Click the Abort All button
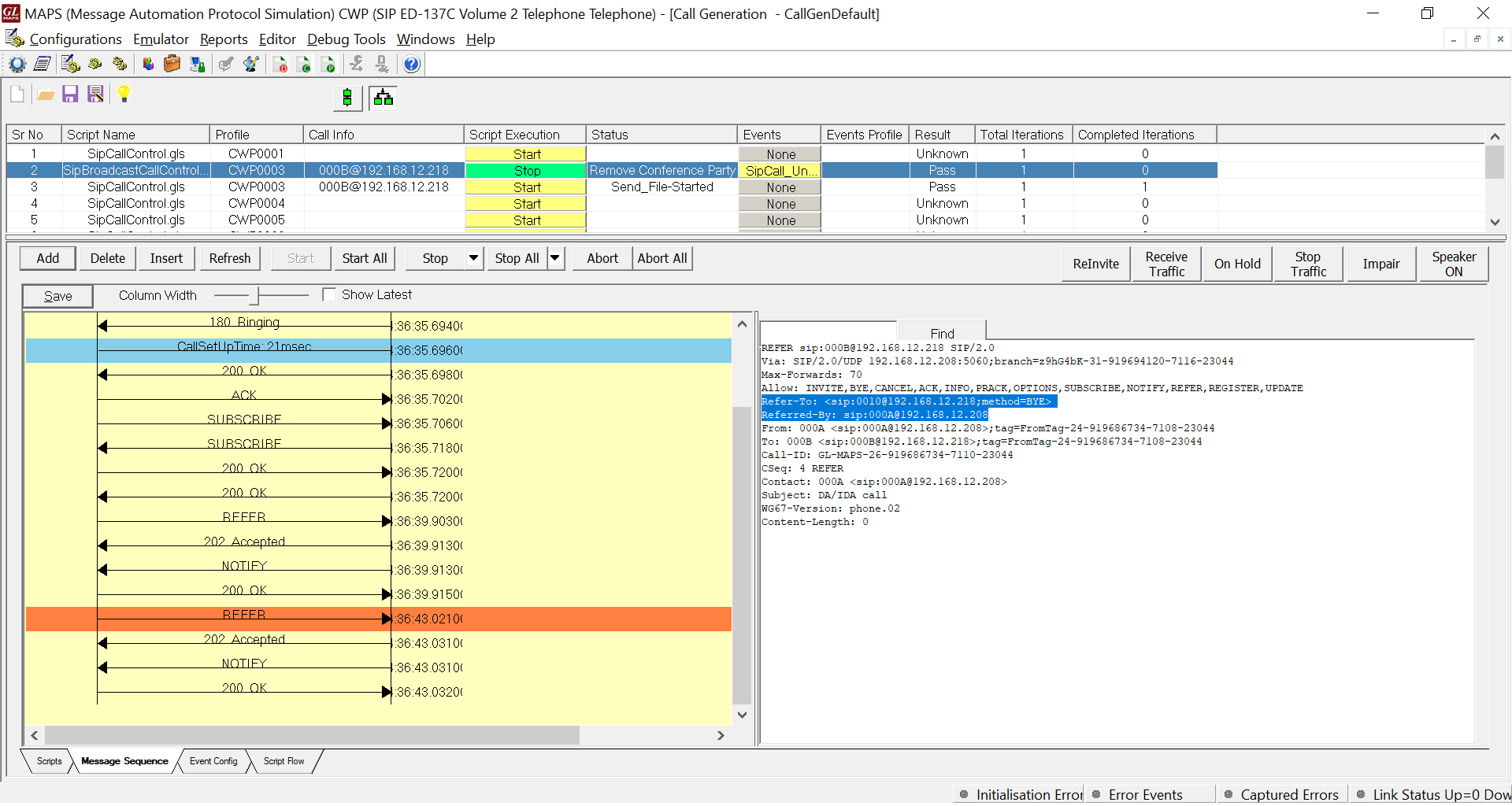 coord(662,258)
